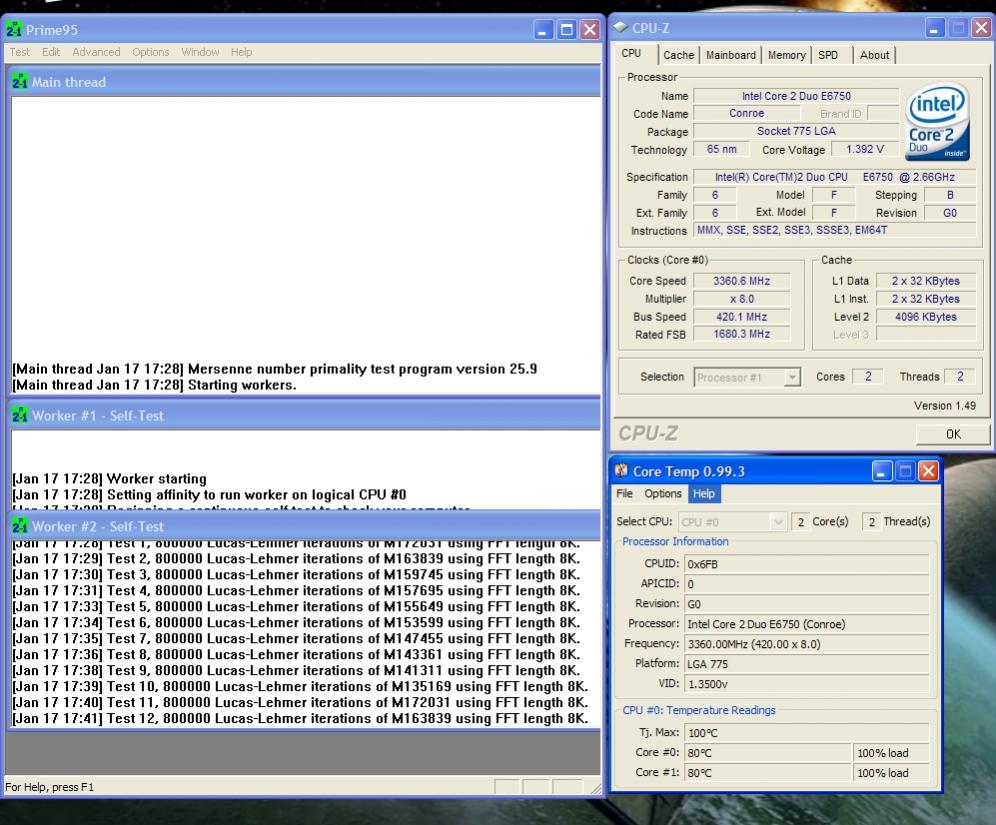Click the Intel Core 2 Duo logo
Screen dimensions: 996x825
pyautogui.click(x=938, y=122)
